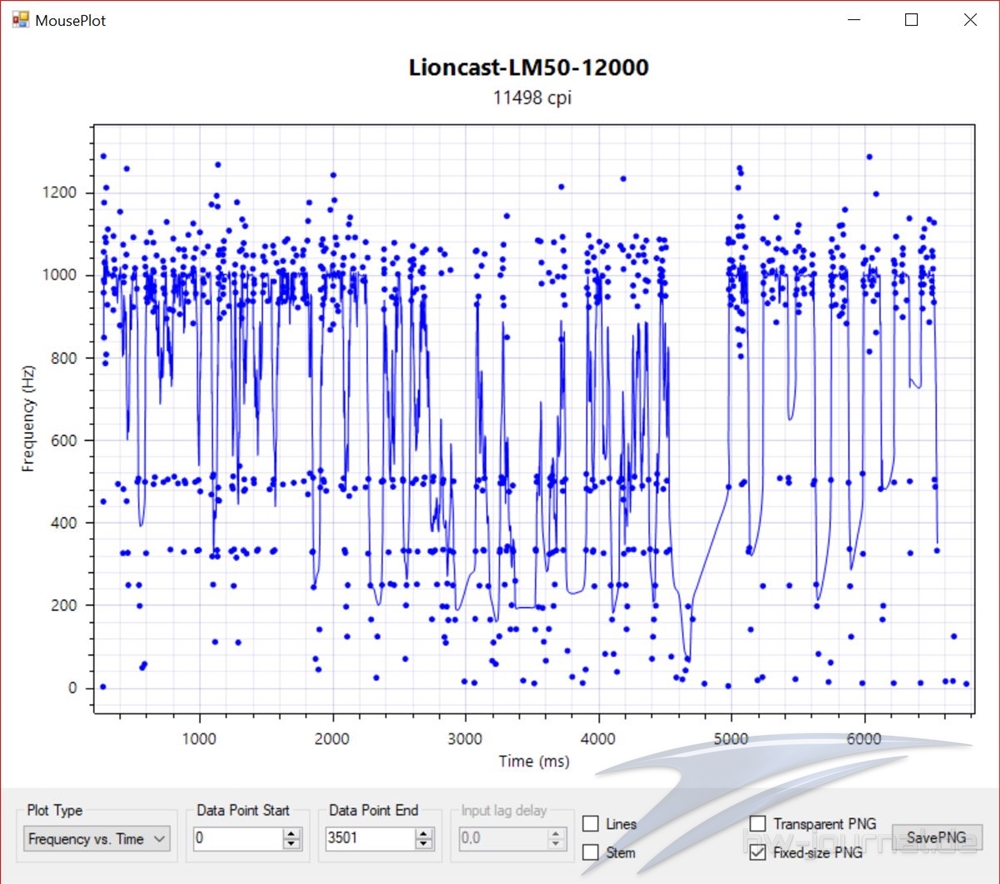This screenshot has width=1000, height=884.
Task: Enable the Lines checkbox
Action: tap(591, 823)
